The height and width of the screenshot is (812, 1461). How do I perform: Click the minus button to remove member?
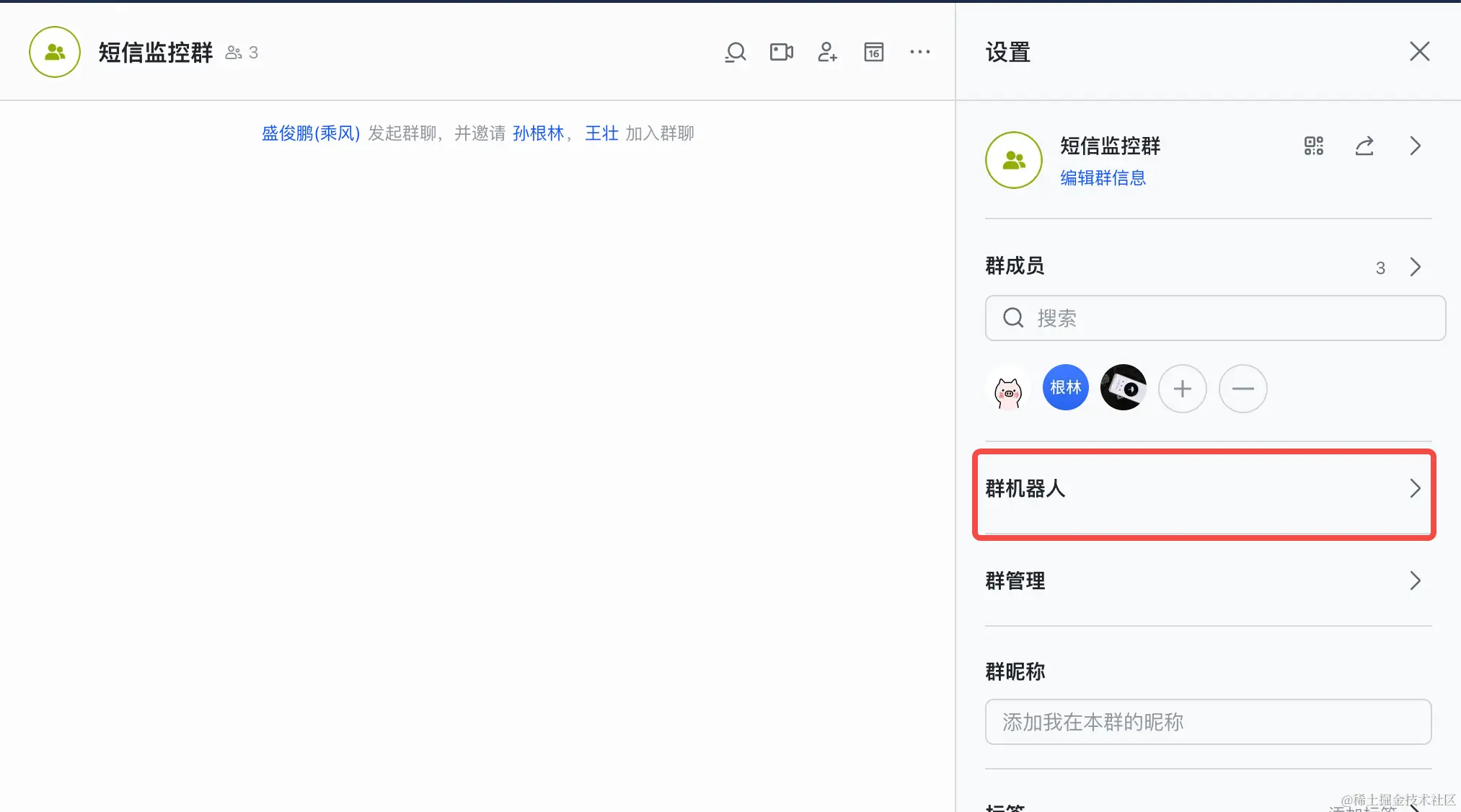click(x=1242, y=389)
